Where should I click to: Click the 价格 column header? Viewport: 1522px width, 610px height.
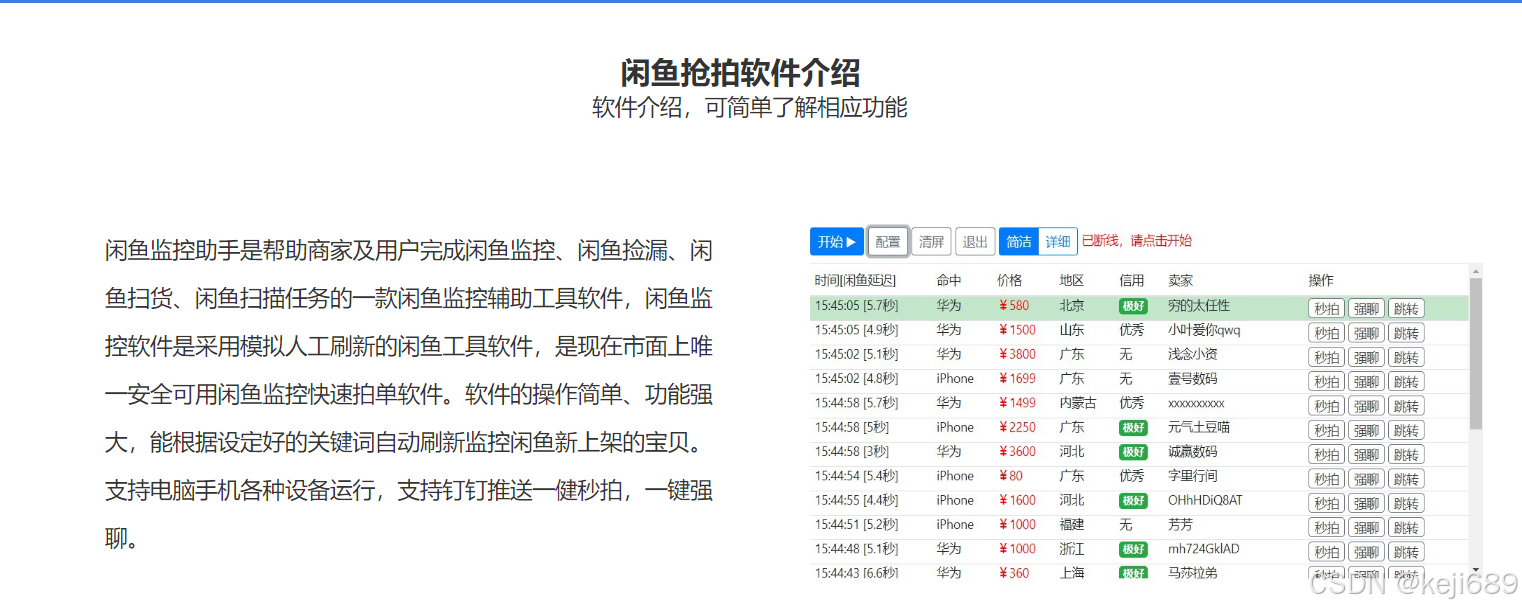click(1010, 280)
